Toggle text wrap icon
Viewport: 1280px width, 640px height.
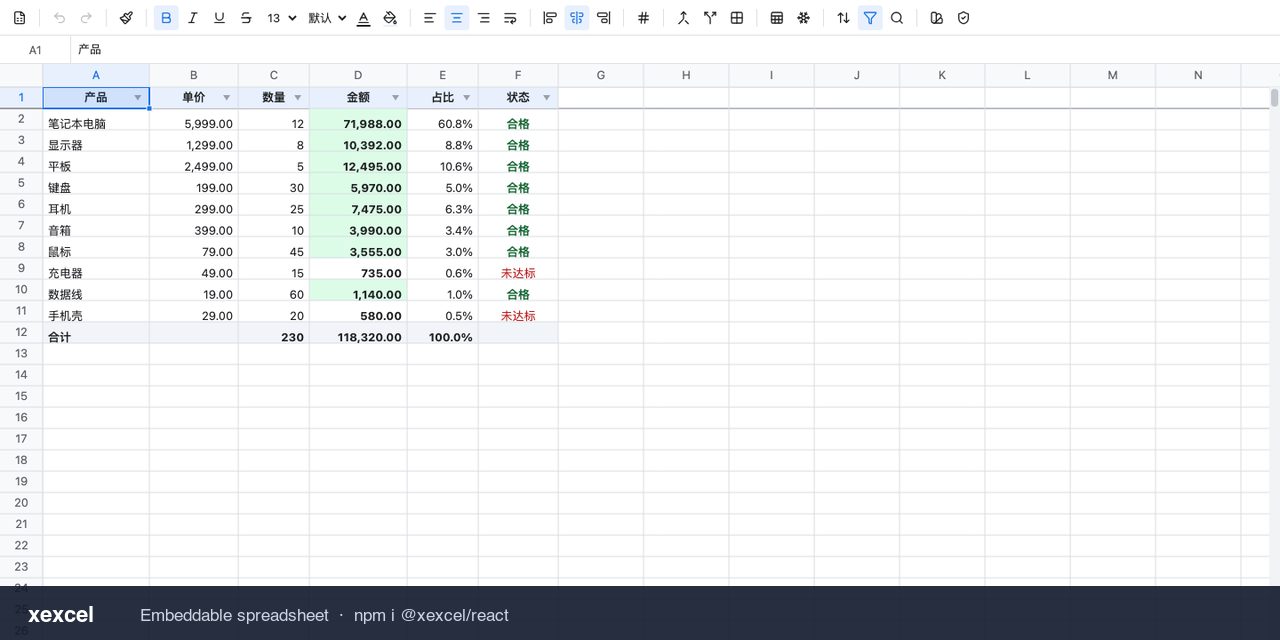[510, 18]
